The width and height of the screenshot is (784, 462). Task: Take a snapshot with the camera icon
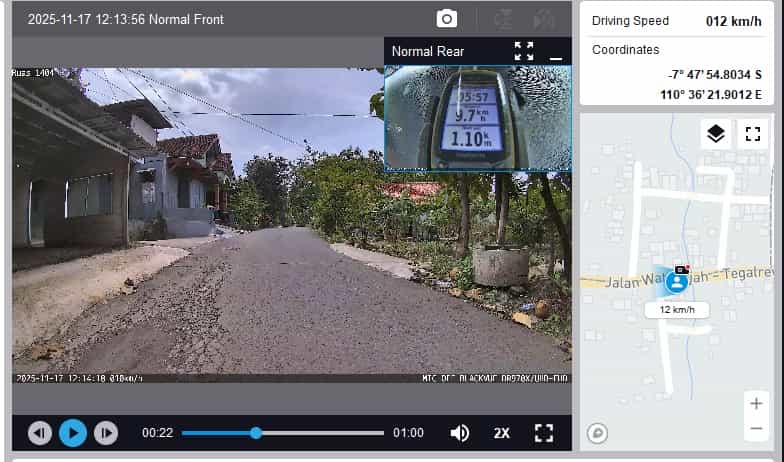tap(446, 19)
